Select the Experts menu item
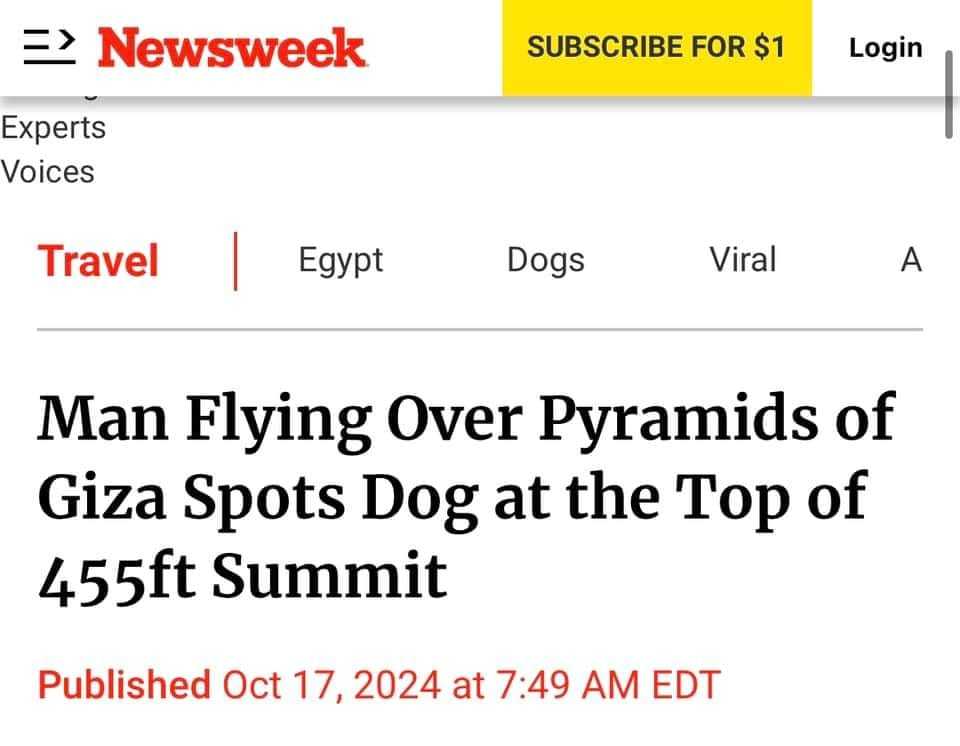Viewport: 960px width, 746px height. pos(53,128)
